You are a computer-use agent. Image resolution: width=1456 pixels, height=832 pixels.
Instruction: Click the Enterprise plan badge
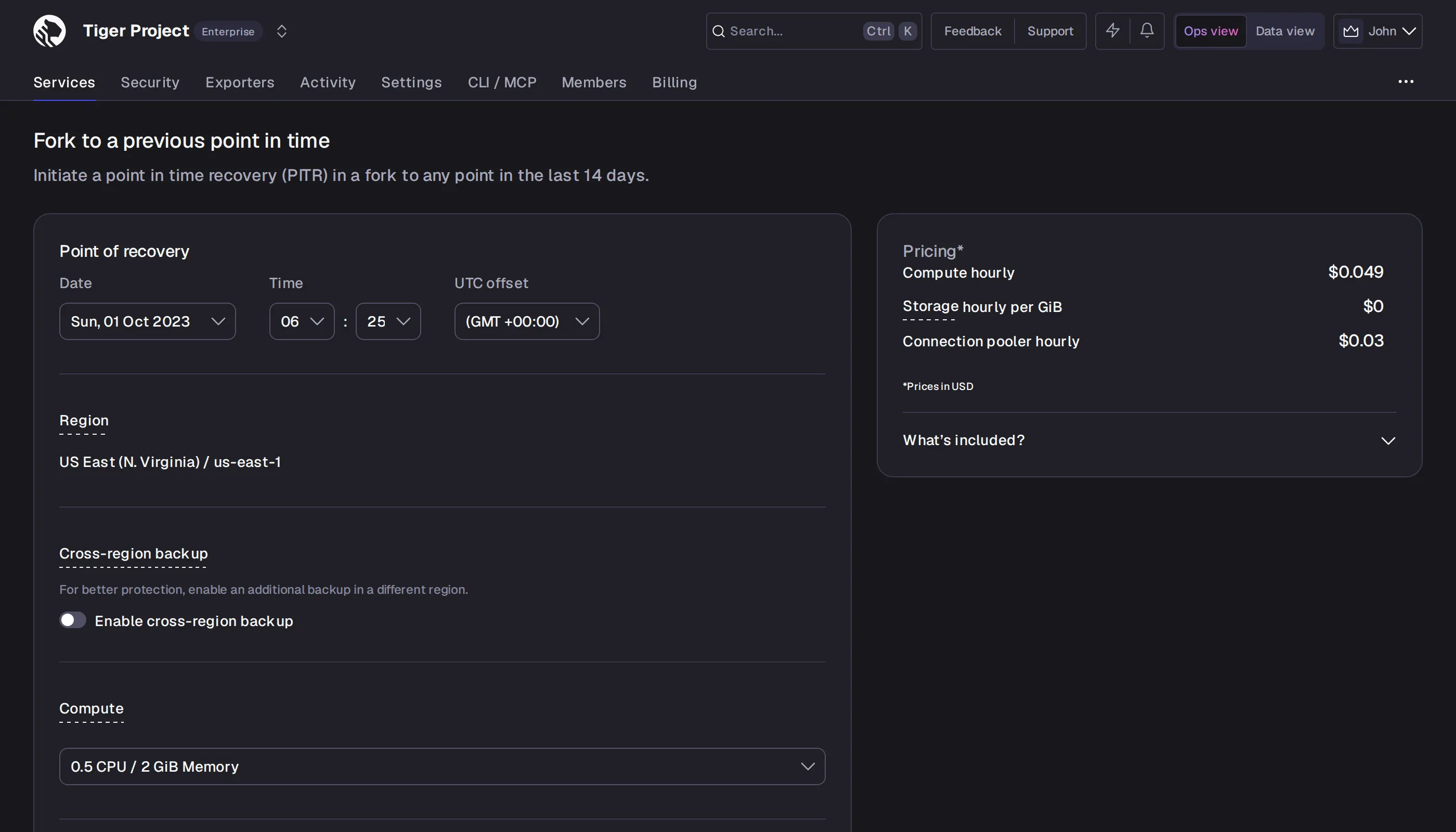pyautogui.click(x=228, y=31)
